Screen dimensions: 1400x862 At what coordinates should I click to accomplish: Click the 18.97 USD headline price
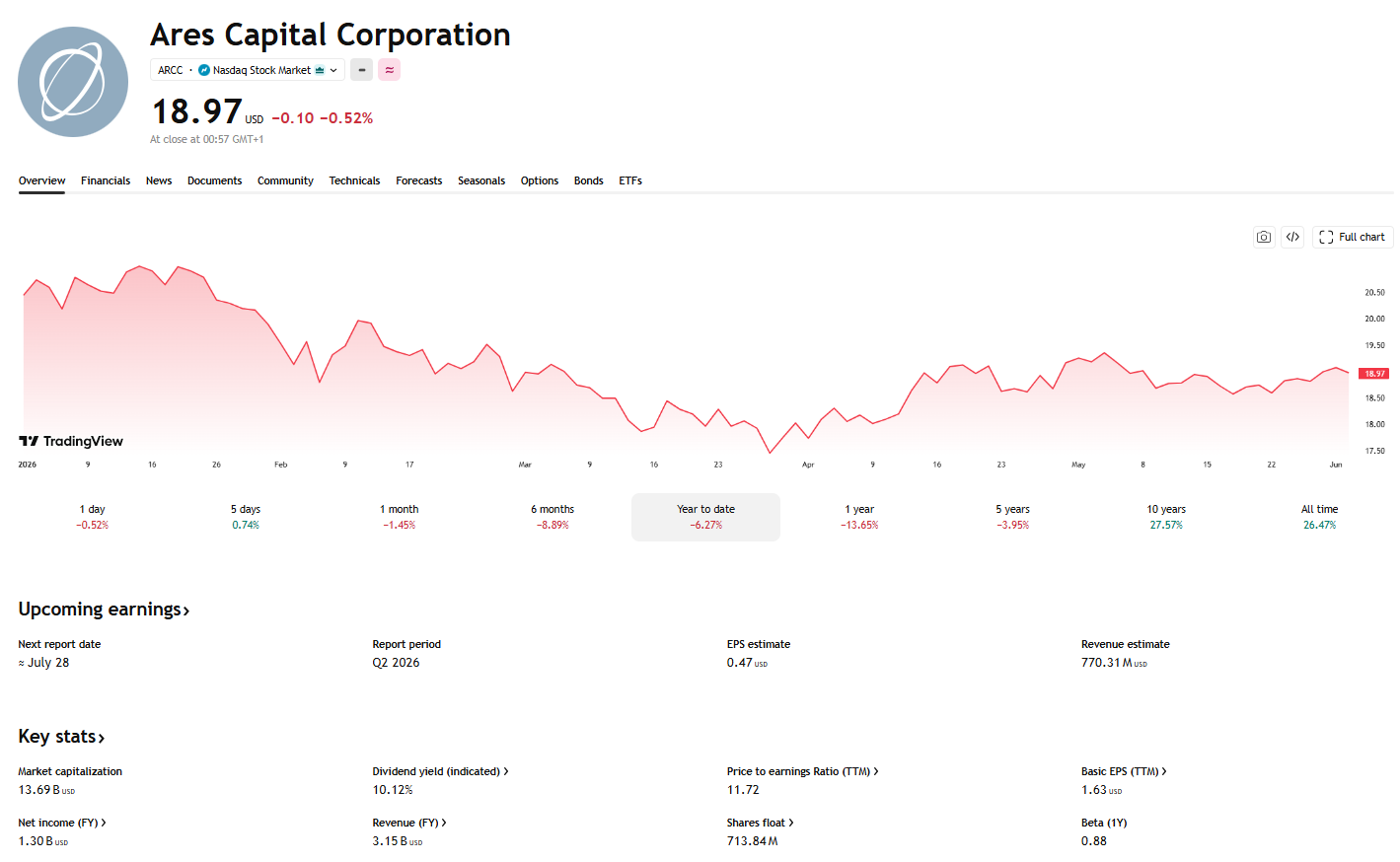[x=208, y=111]
